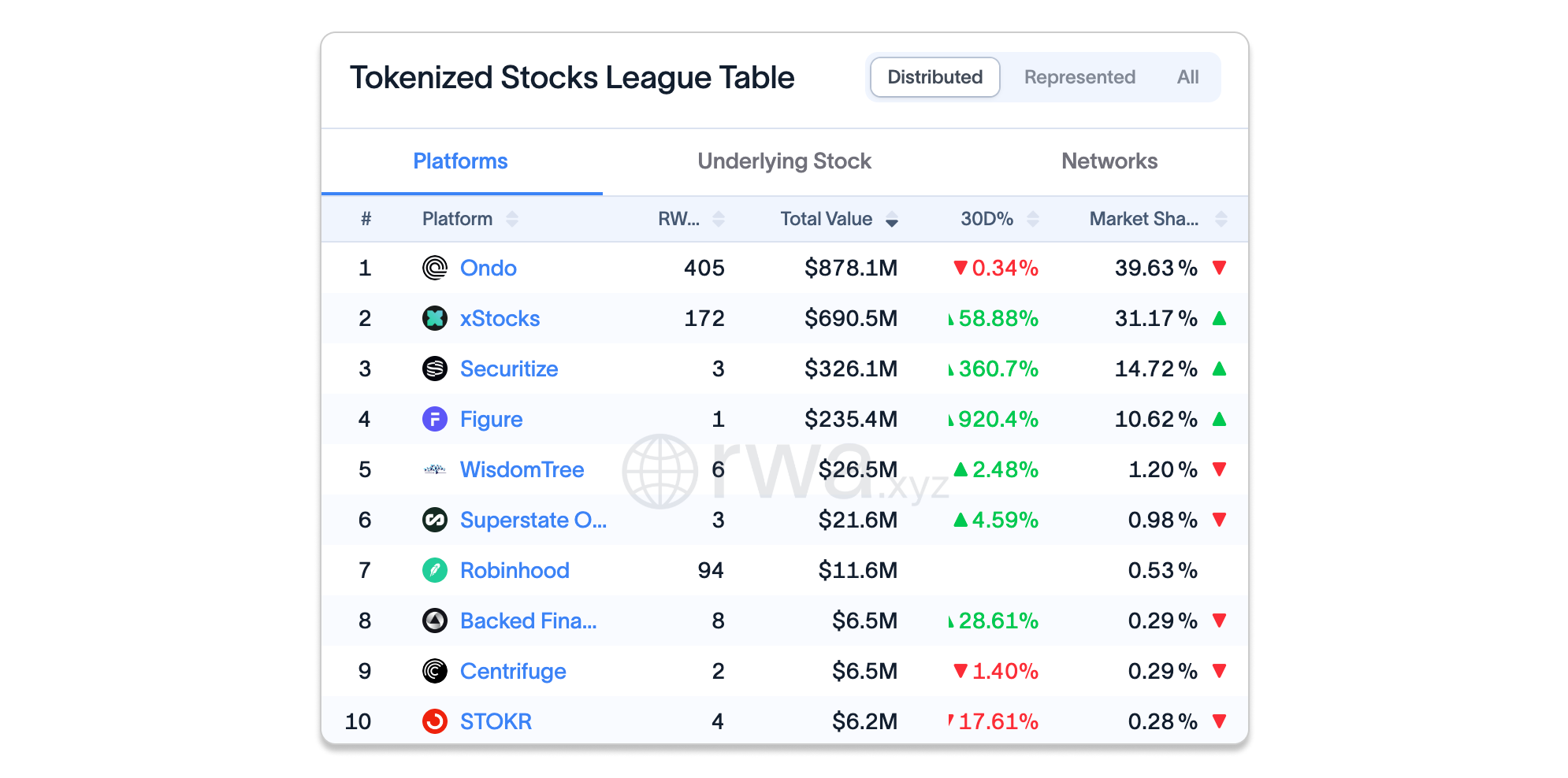Sort by the Platform column arrows
The image size is (1568, 778).
pyautogui.click(x=512, y=219)
